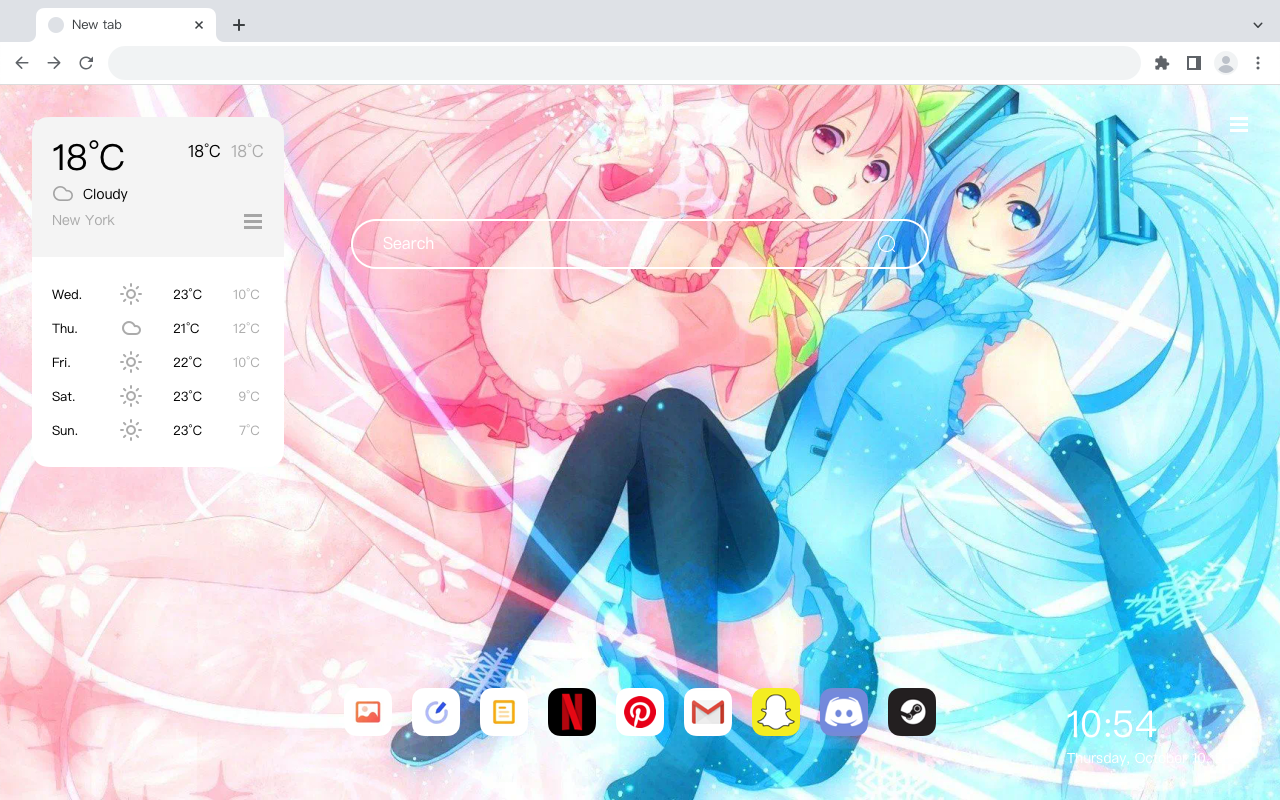Open the wallpaper gallery shortcut icon

368,712
